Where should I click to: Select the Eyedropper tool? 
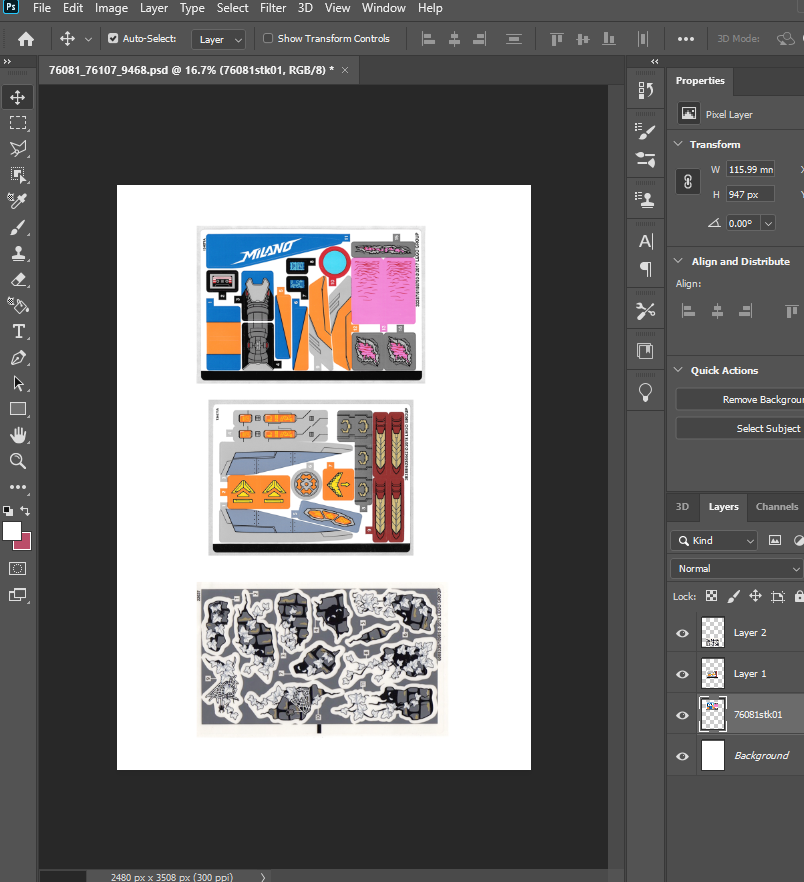point(17,201)
